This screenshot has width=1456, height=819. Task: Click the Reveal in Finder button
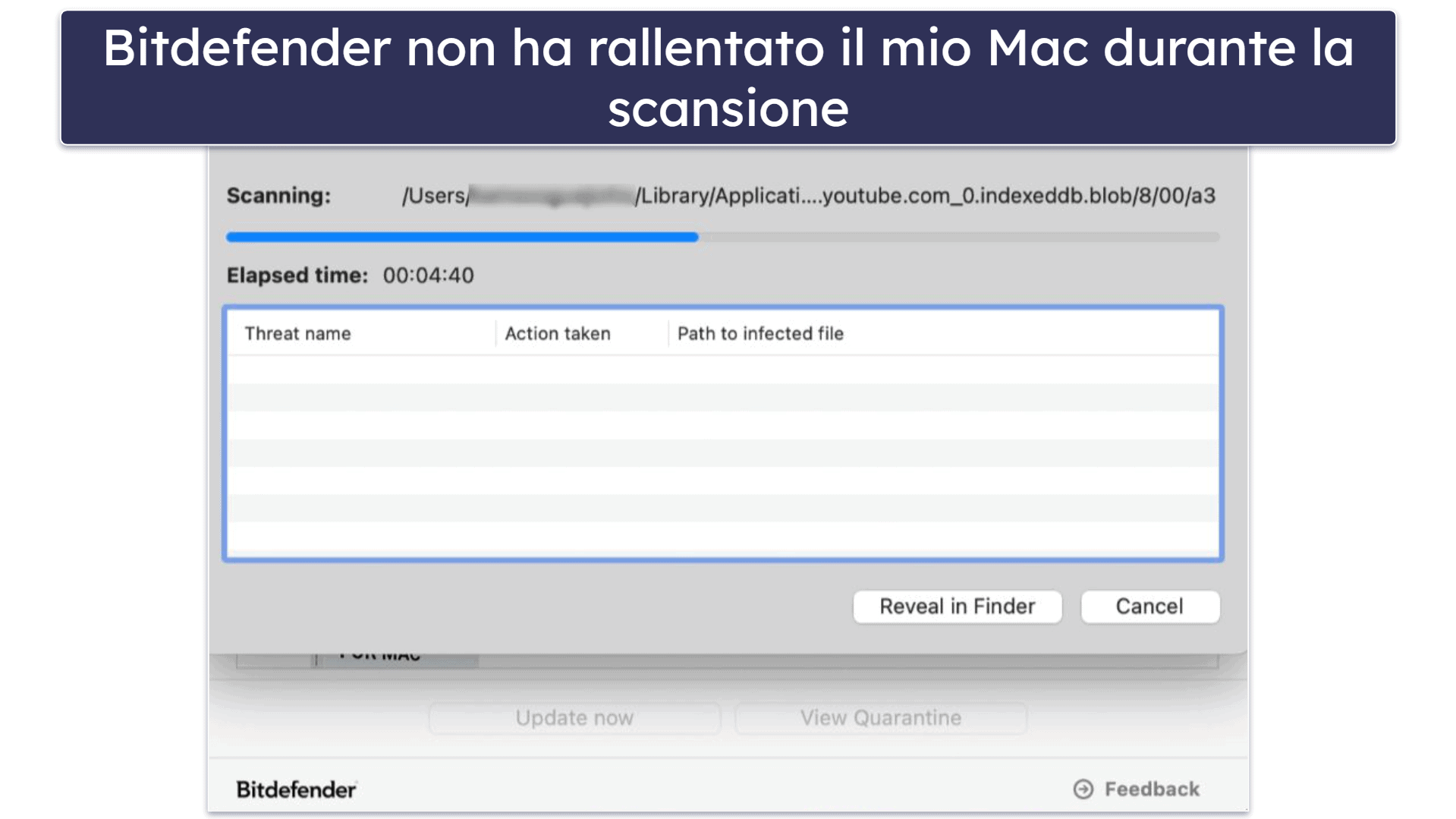pyautogui.click(x=957, y=606)
